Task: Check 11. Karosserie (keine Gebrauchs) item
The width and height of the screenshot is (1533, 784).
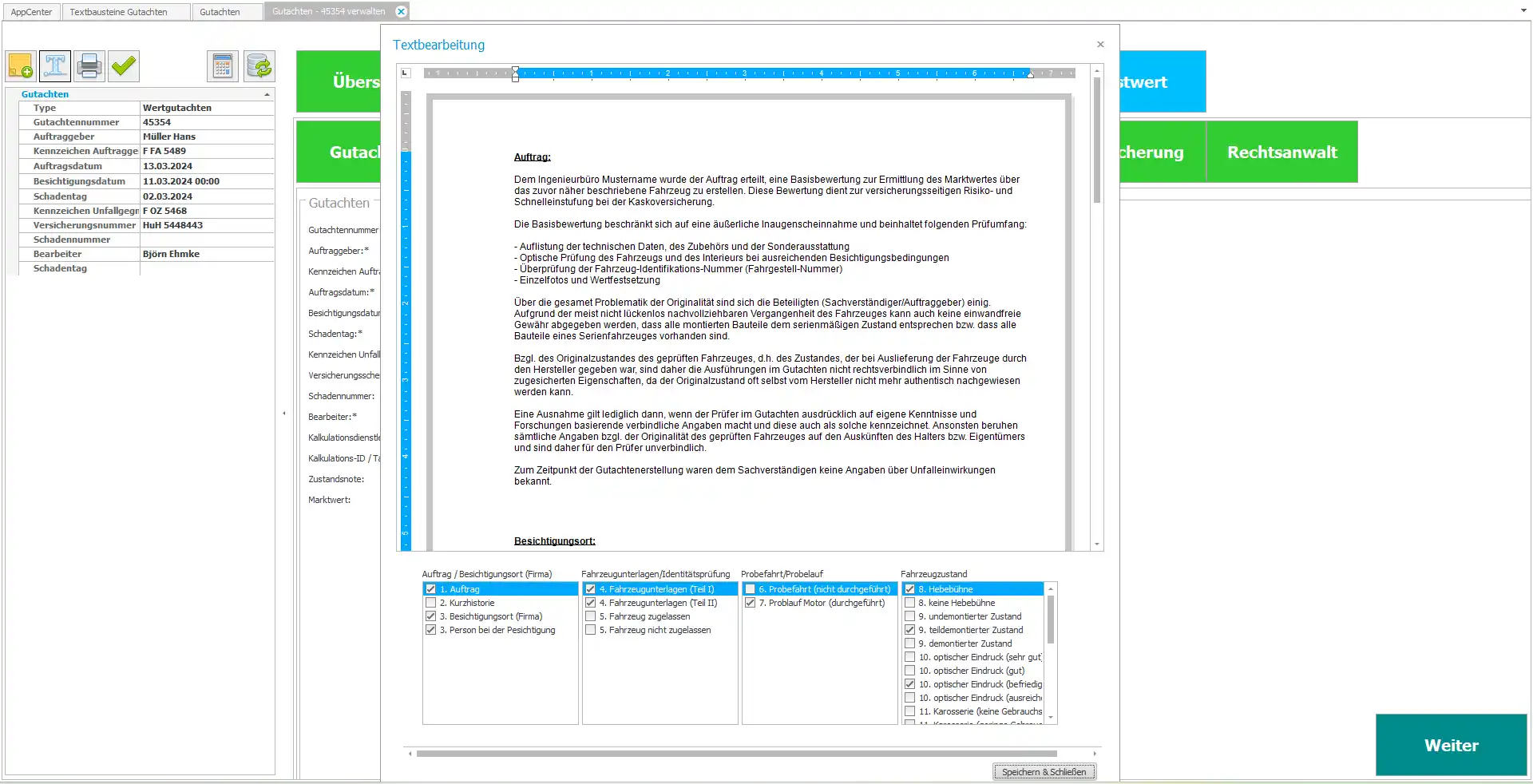Action: click(x=909, y=711)
